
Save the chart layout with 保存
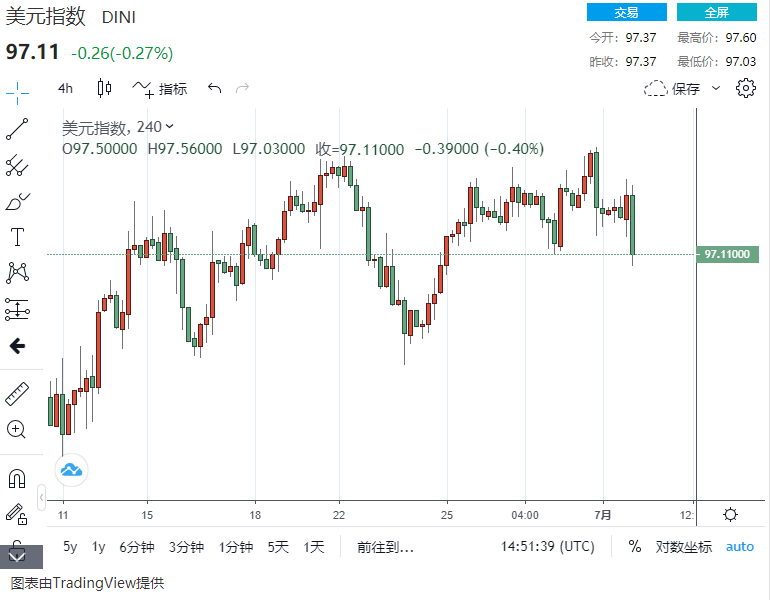point(672,89)
